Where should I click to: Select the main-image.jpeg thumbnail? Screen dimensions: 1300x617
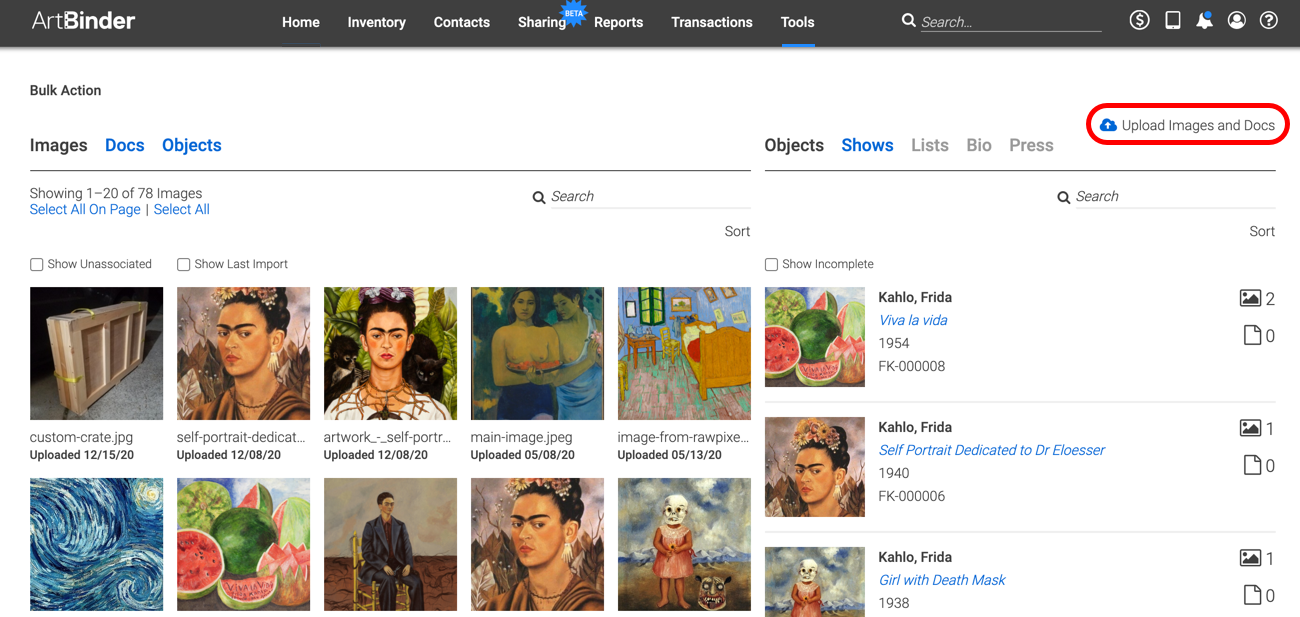[x=537, y=354]
